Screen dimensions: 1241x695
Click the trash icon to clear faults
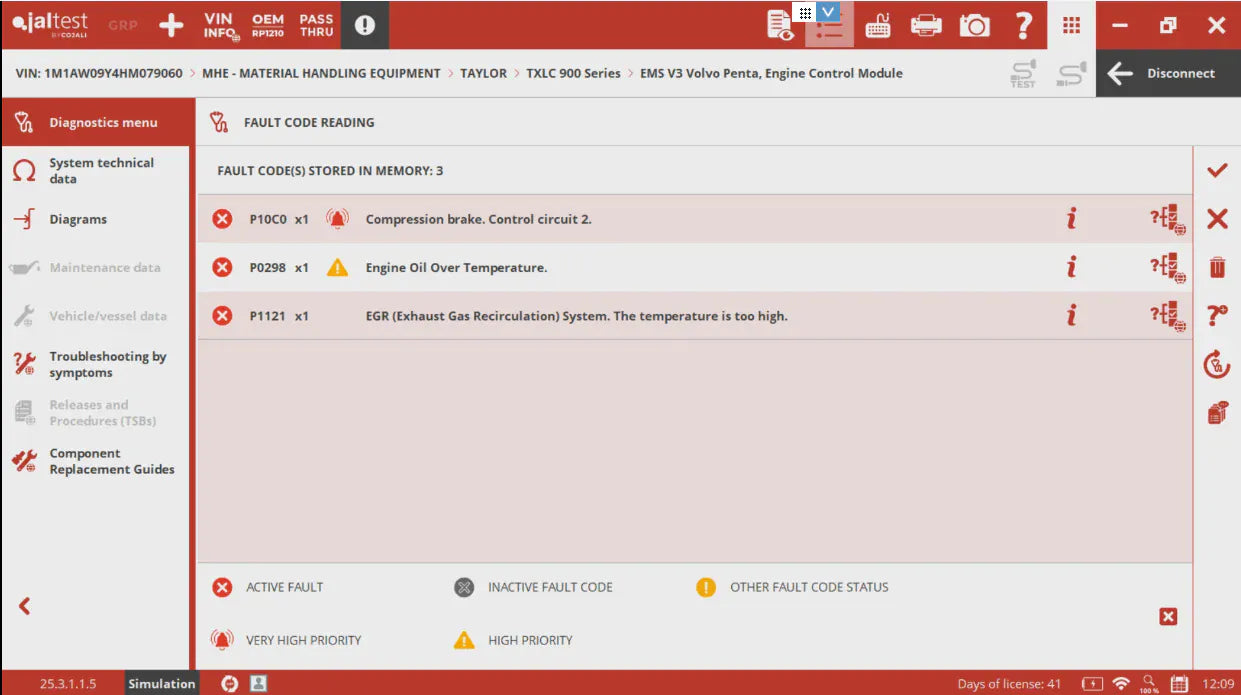1216,267
